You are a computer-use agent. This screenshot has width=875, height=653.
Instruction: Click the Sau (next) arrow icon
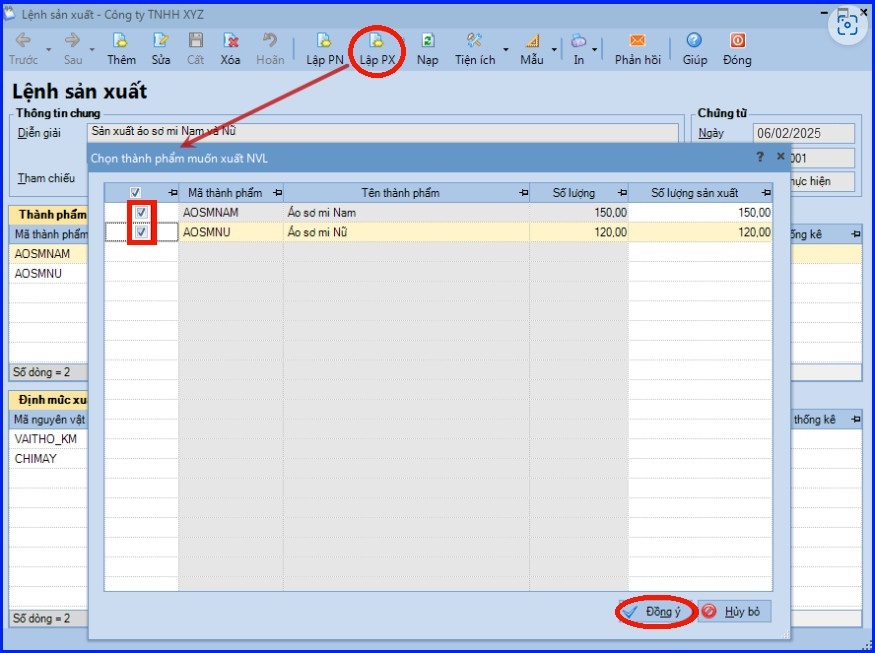[x=72, y=41]
